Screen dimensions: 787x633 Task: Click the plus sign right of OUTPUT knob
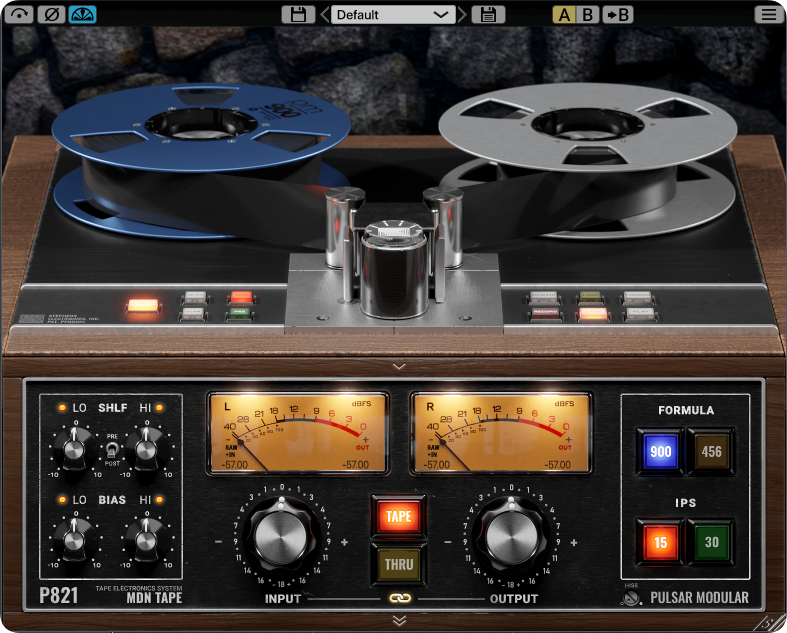[x=574, y=542]
